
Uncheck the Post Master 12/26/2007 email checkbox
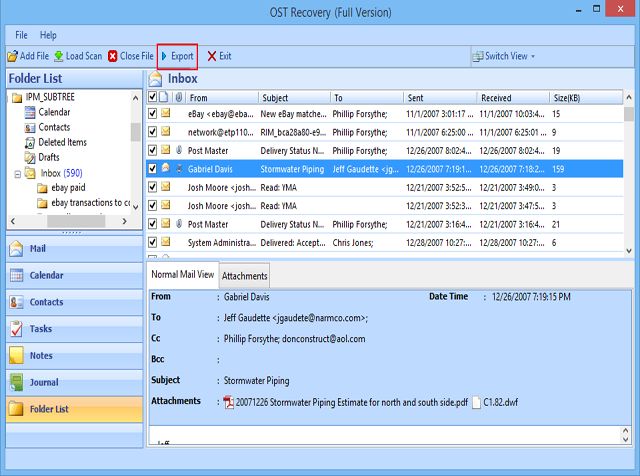(x=152, y=150)
